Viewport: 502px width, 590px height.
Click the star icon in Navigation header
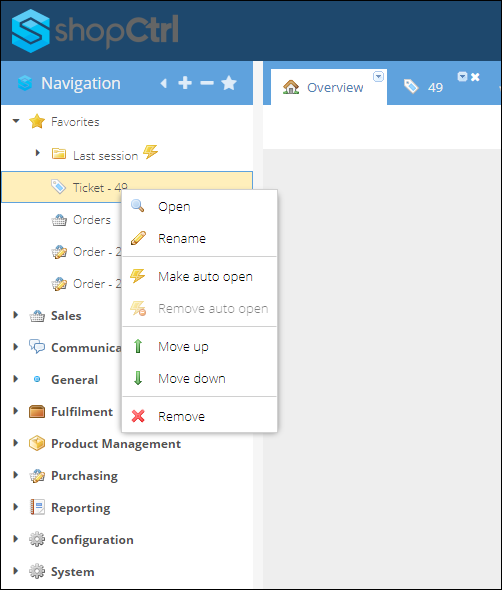click(229, 83)
